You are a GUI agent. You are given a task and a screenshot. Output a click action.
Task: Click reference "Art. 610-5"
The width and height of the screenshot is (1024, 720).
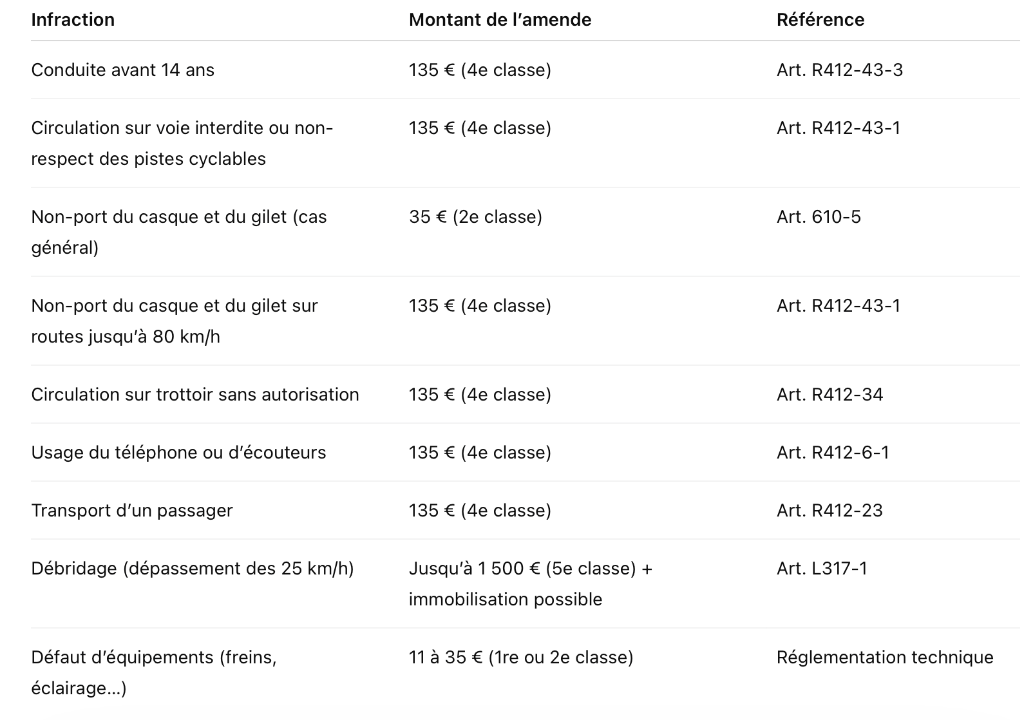[818, 217]
